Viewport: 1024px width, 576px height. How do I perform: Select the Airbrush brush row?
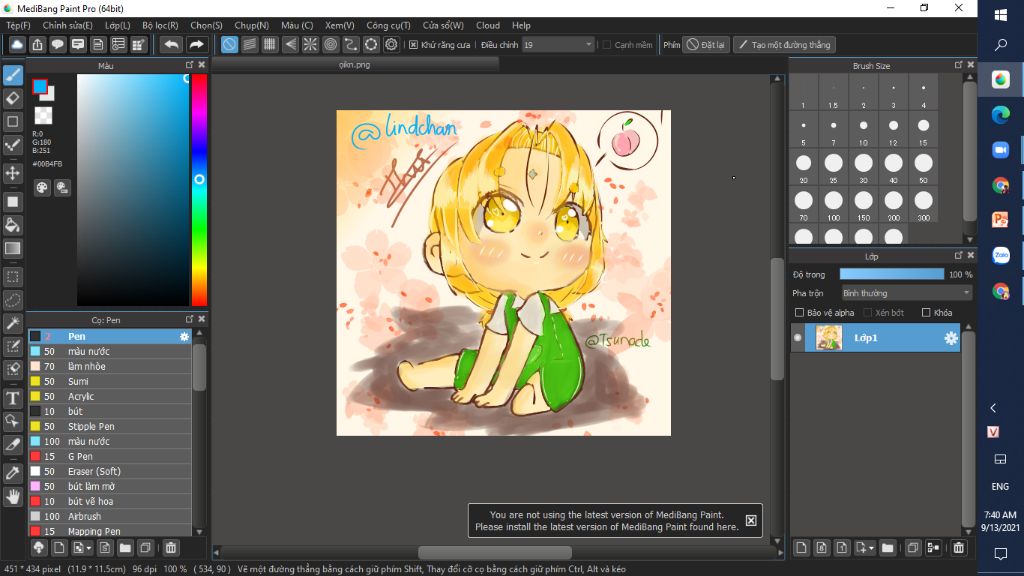click(x=110, y=517)
